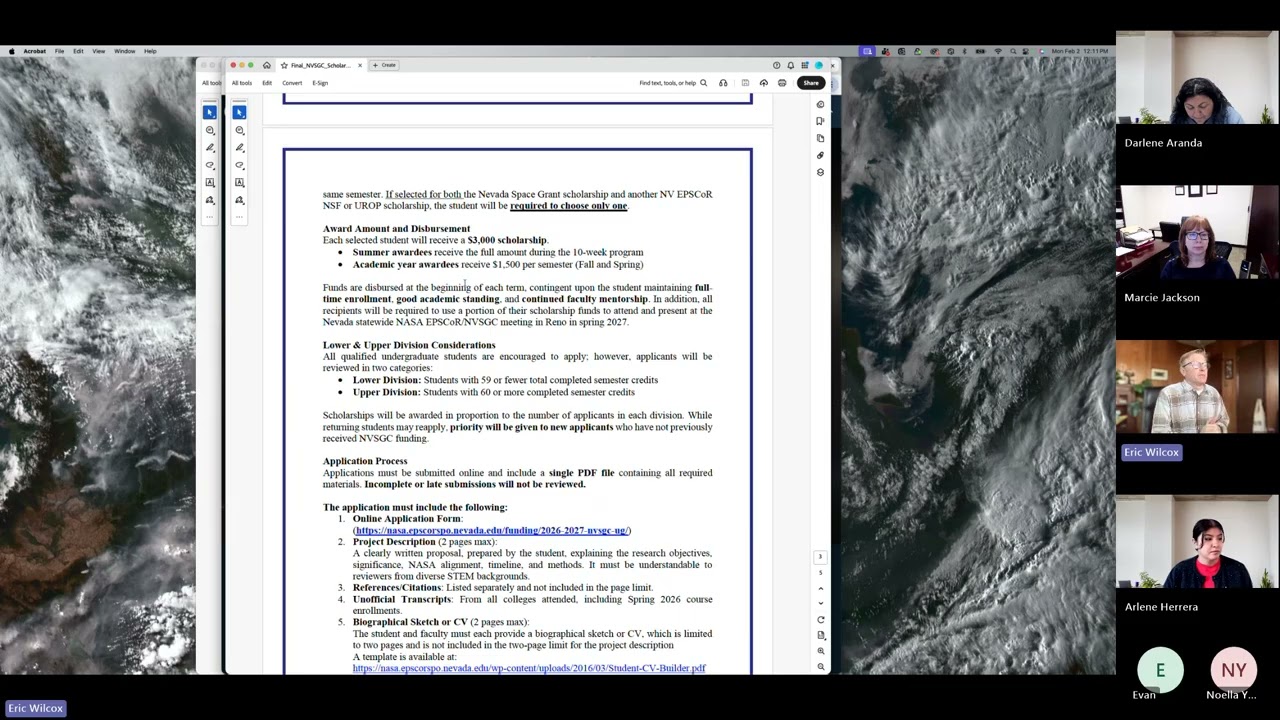Zoom in with the plus magnifier icon
The image size is (1280, 720).
(821, 651)
